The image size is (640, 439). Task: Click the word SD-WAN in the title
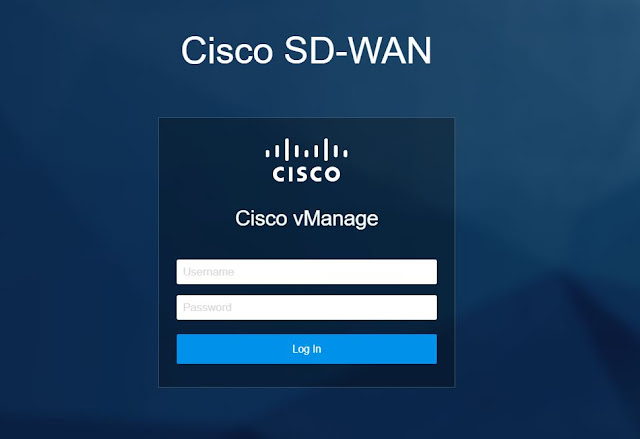[x=358, y=50]
